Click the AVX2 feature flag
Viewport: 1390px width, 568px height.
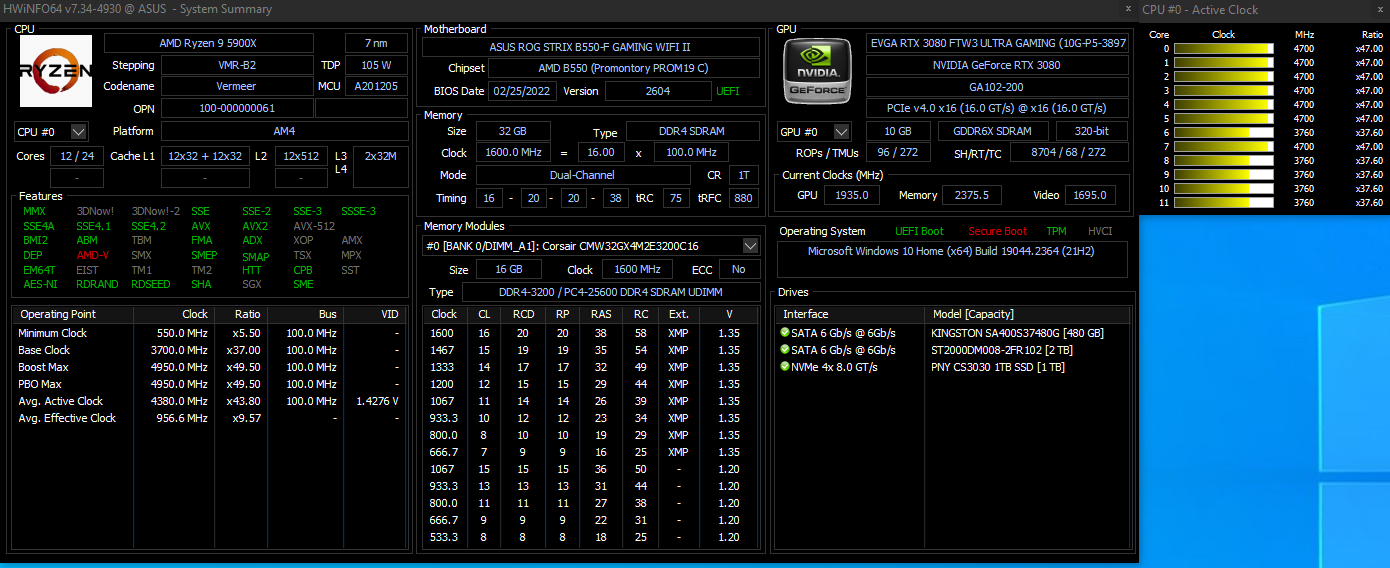(x=255, y=226)
